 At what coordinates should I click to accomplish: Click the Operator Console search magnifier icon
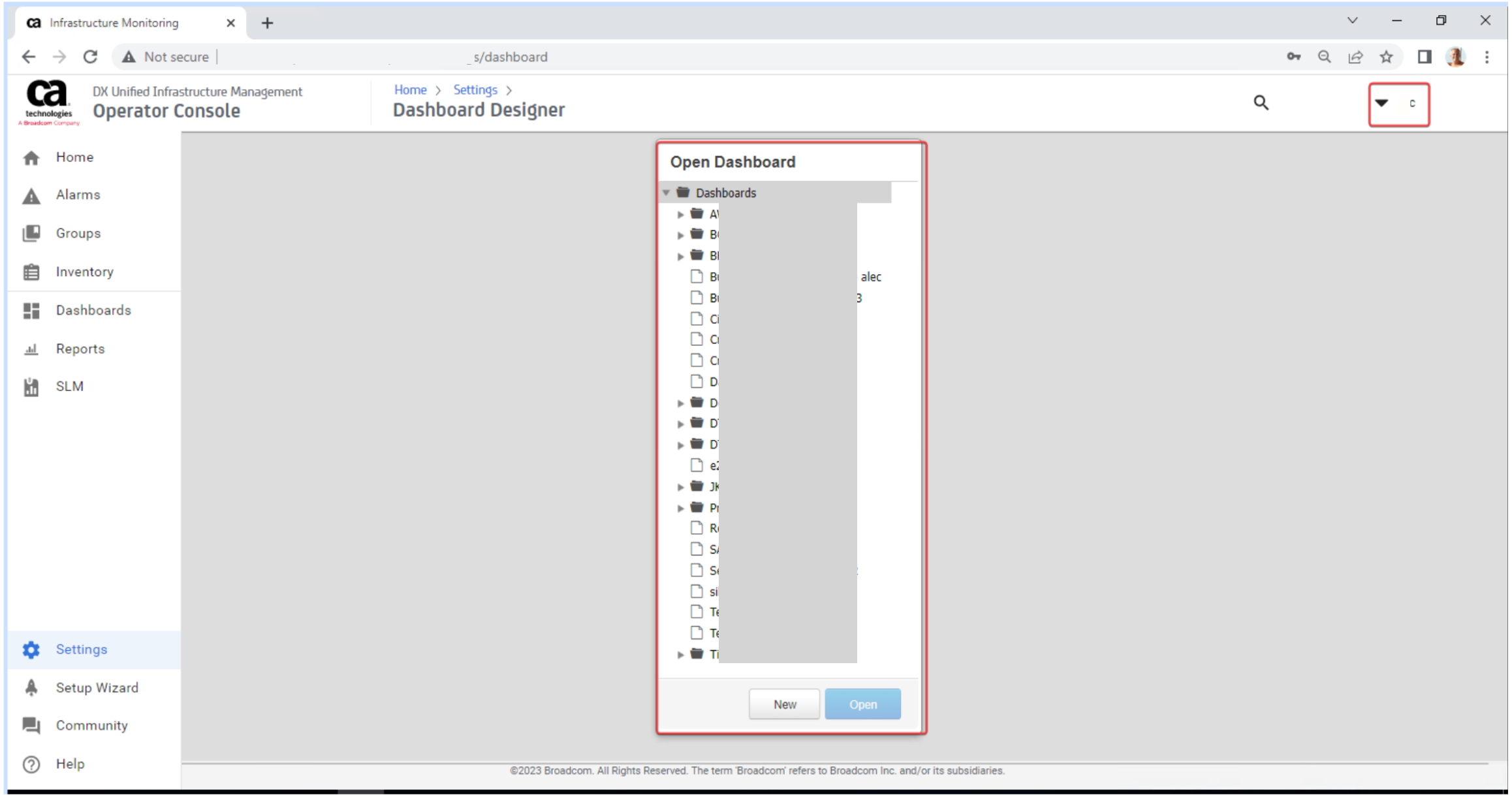pos(1261,102)
